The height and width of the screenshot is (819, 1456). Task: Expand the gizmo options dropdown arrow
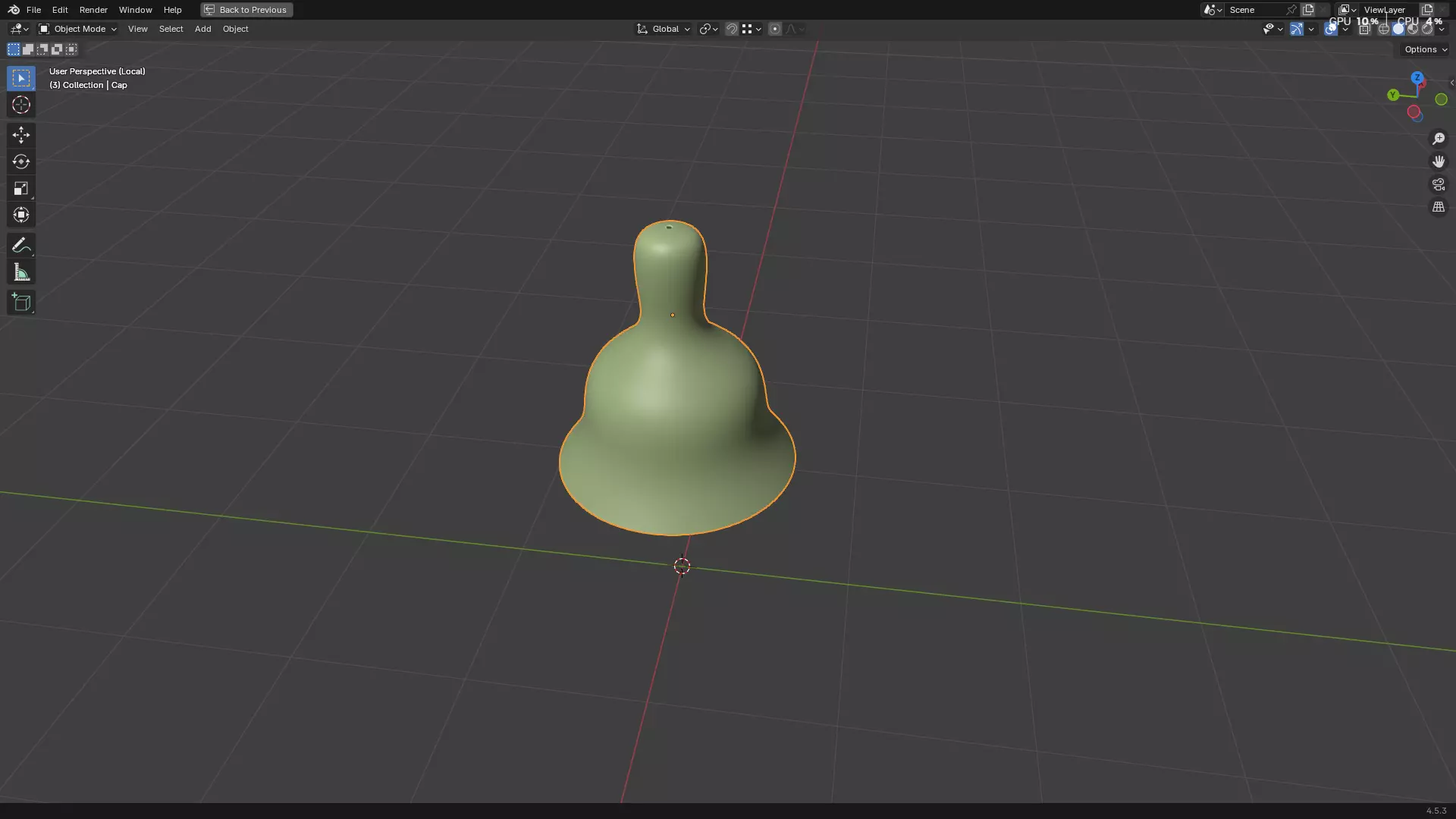tap(1311, 29)
